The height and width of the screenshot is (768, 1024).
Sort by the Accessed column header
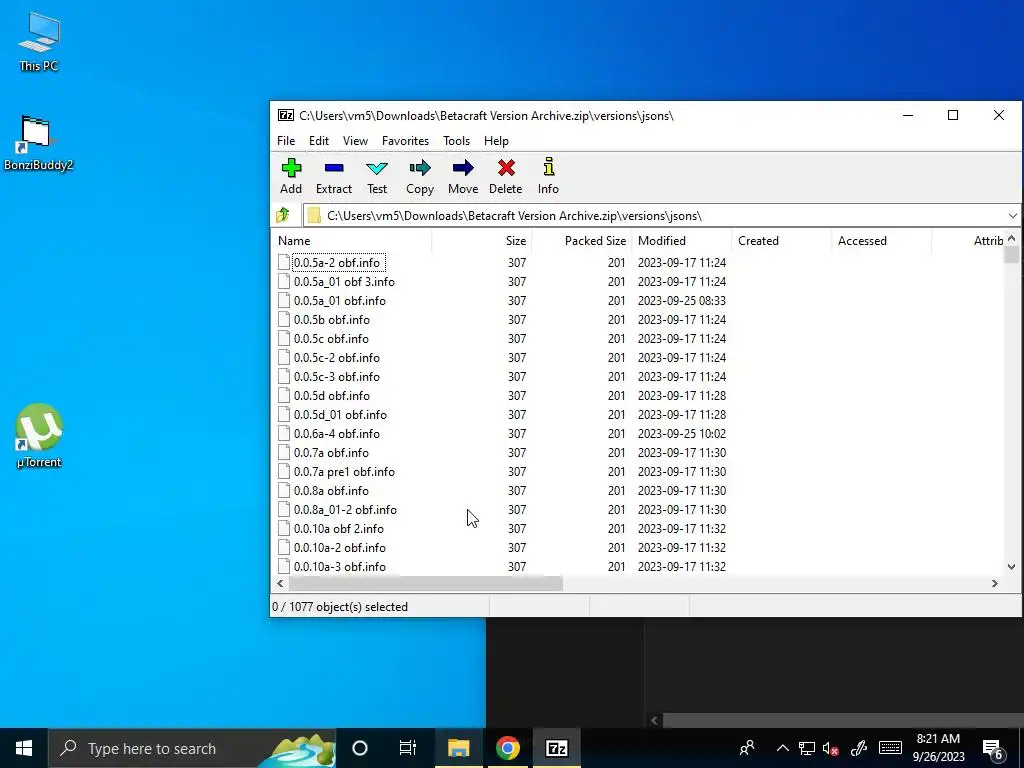(x=881, y=241)
